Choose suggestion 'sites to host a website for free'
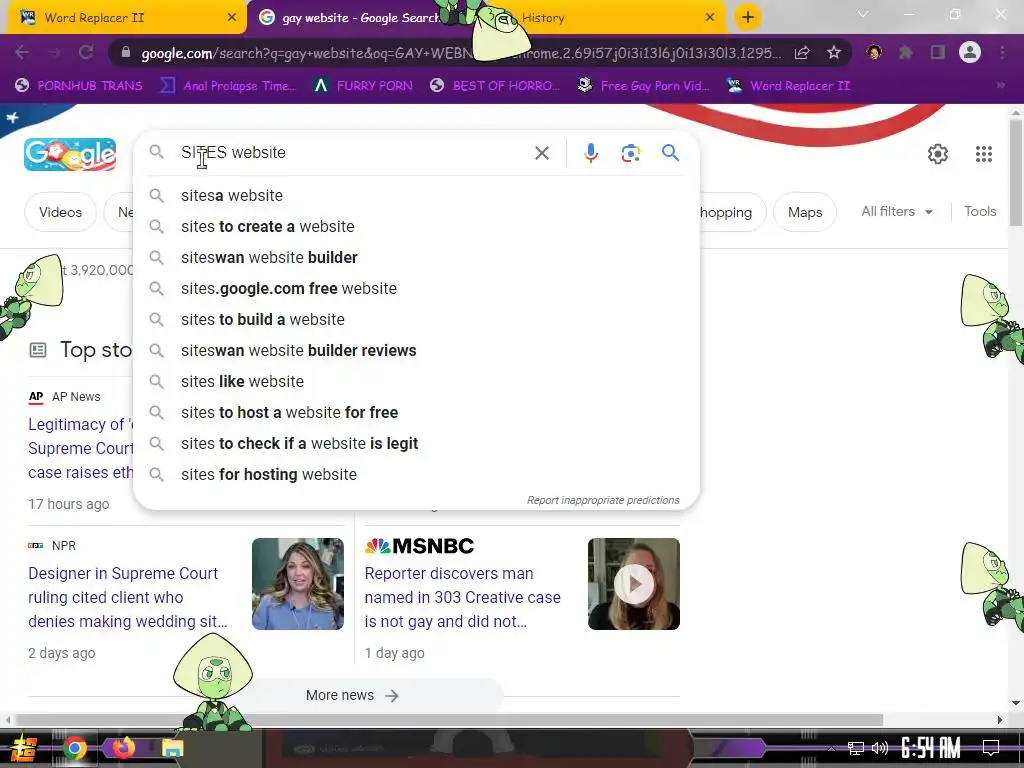 tap(416, 413)
